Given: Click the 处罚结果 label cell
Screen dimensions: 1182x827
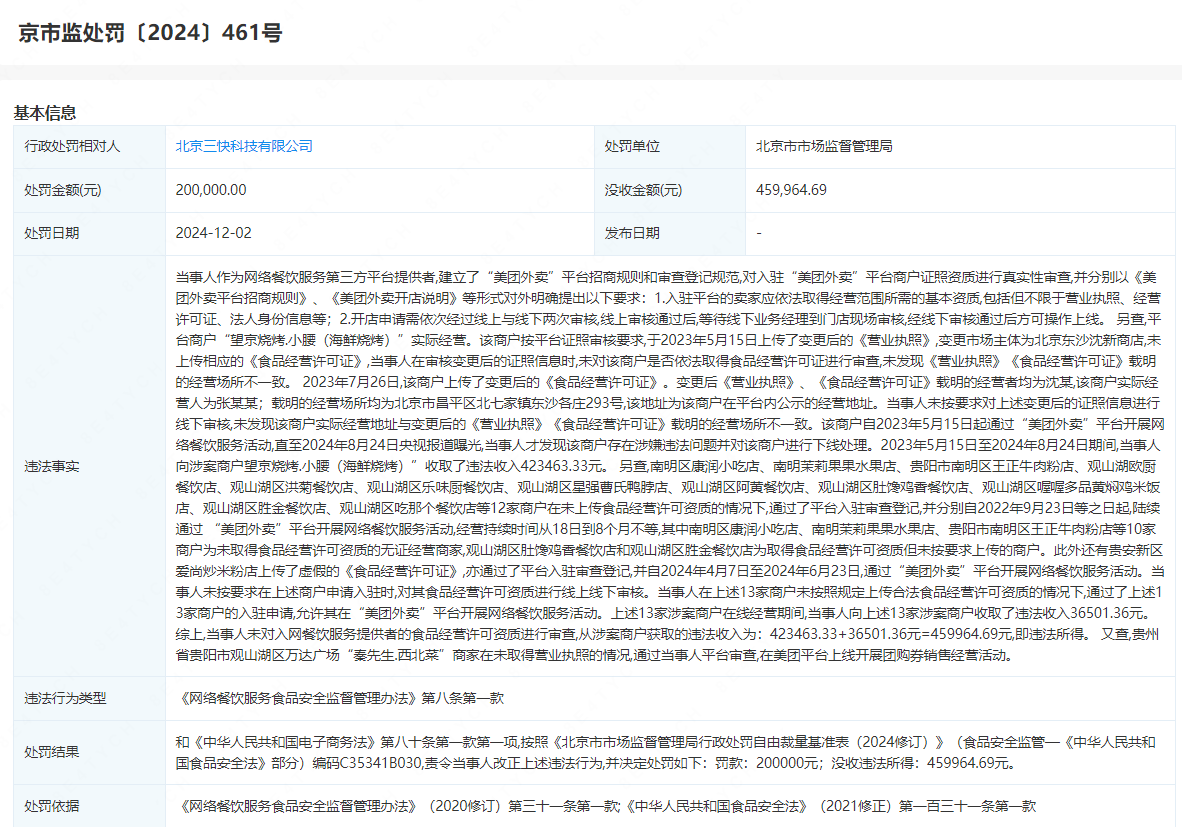Looking at the screenshot, I should tap(52, 752).
